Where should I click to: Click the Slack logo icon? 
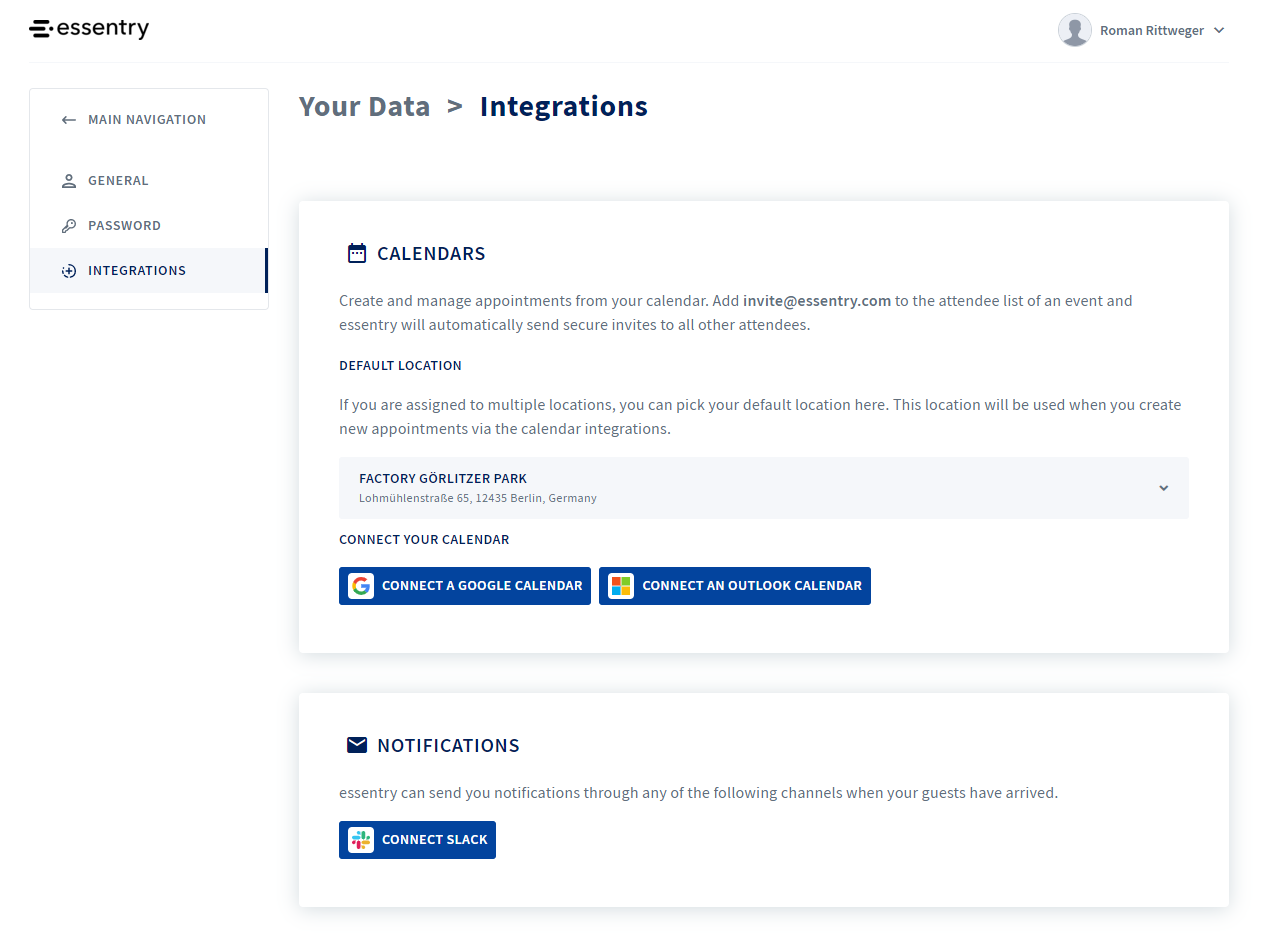(x=361, y=840)
